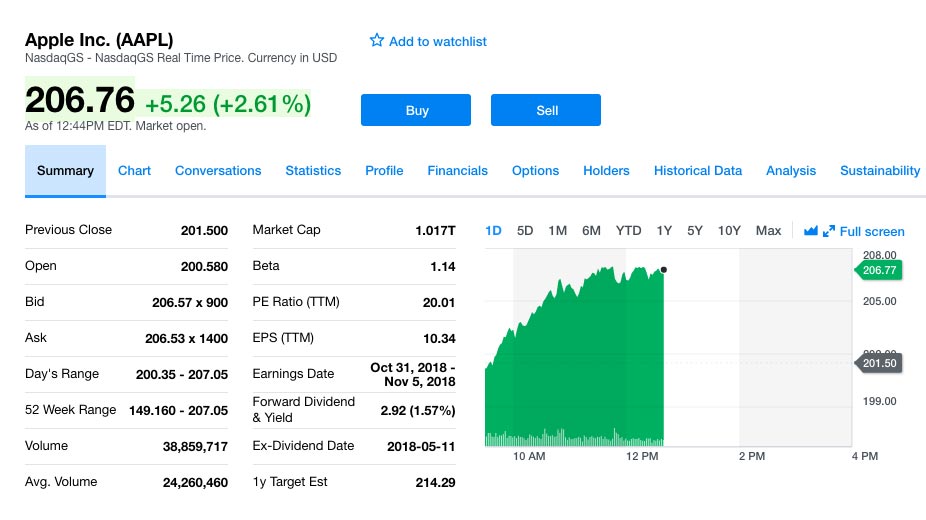
Task: Choose the 1Y chart range
Action: 664,231
